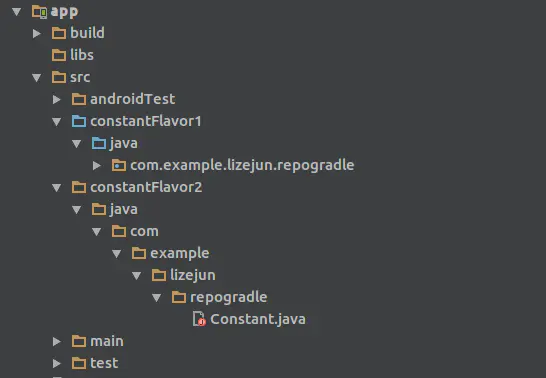Click the blue java source folder icon
This screenshot has width=546, height=378.
click(99, 143)
